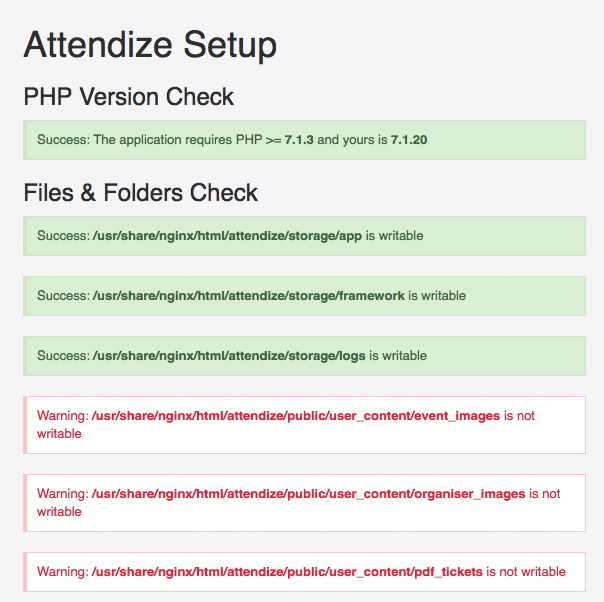Click the Attendize Setup page title
Viewport: 604px width, 602px height.
point(150,45)
